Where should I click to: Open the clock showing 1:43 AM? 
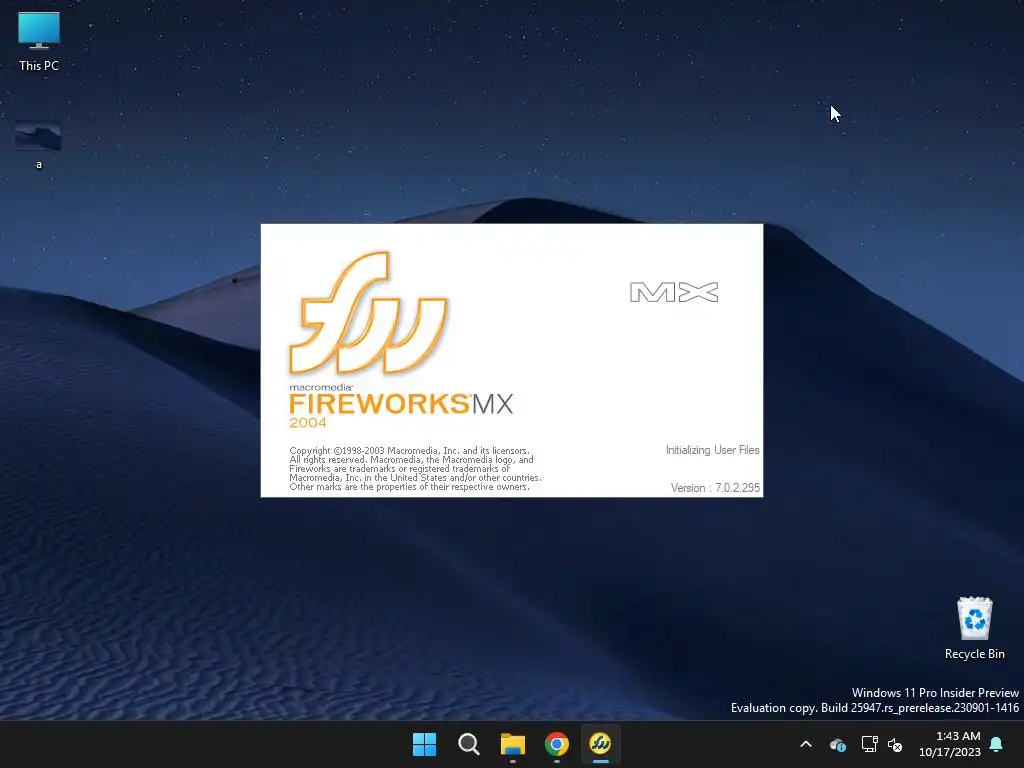pyautogui.click(x=950, y=744)
